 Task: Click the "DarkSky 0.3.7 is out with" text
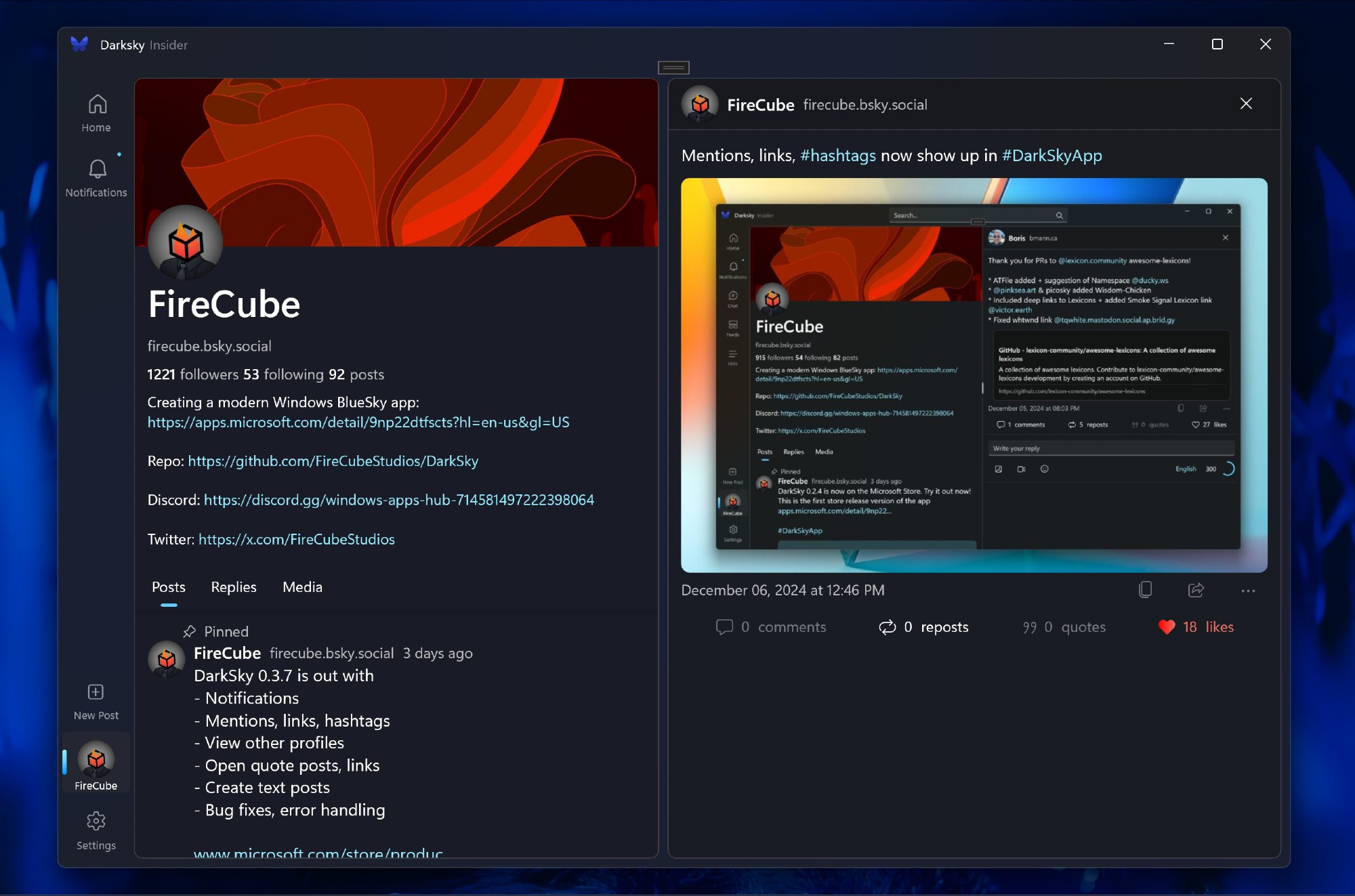tap(284, 675)
